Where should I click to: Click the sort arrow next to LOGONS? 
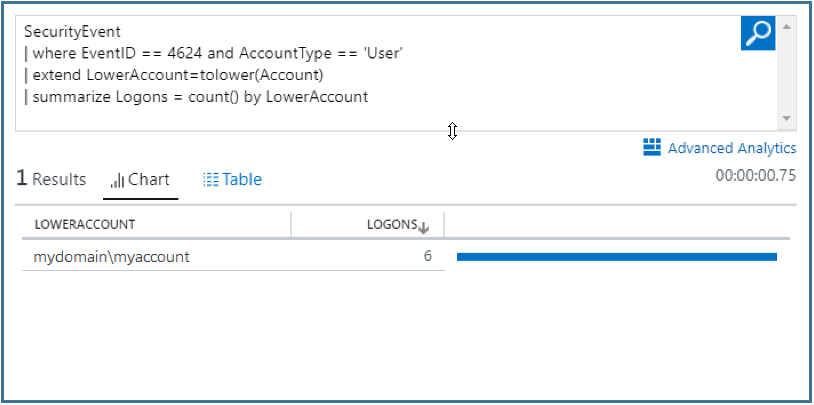coord(424,226)
